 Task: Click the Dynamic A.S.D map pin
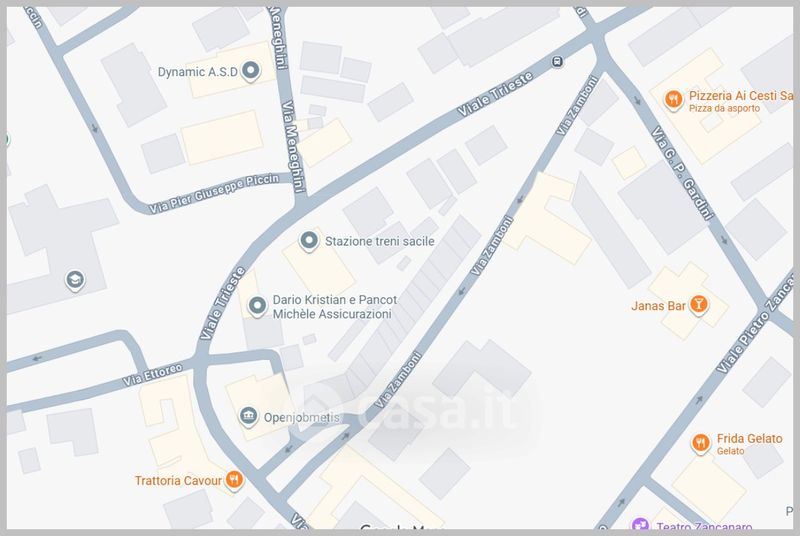(x=251, y=70)
